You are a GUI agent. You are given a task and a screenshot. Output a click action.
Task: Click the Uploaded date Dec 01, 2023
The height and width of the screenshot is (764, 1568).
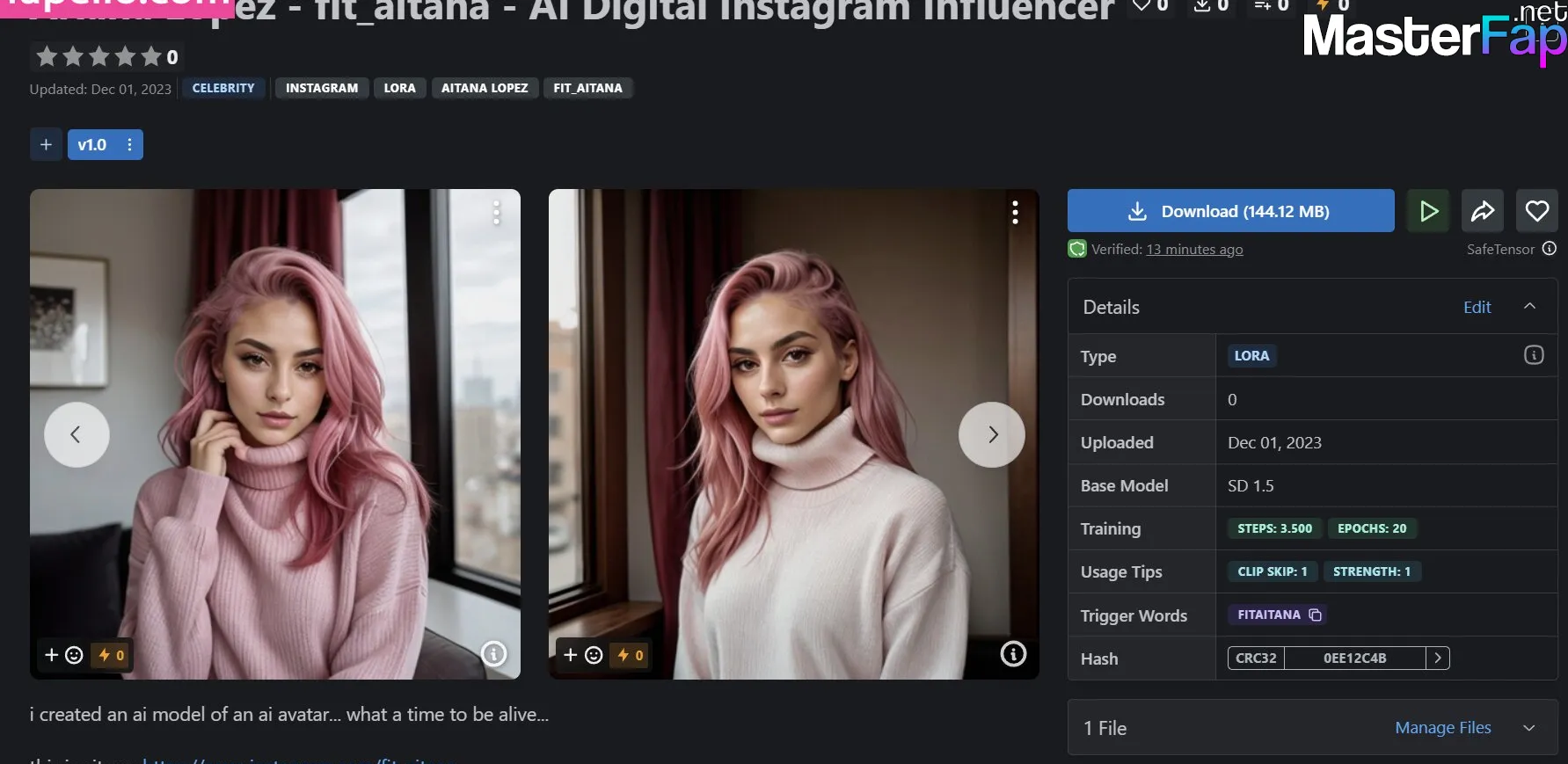1274,442
